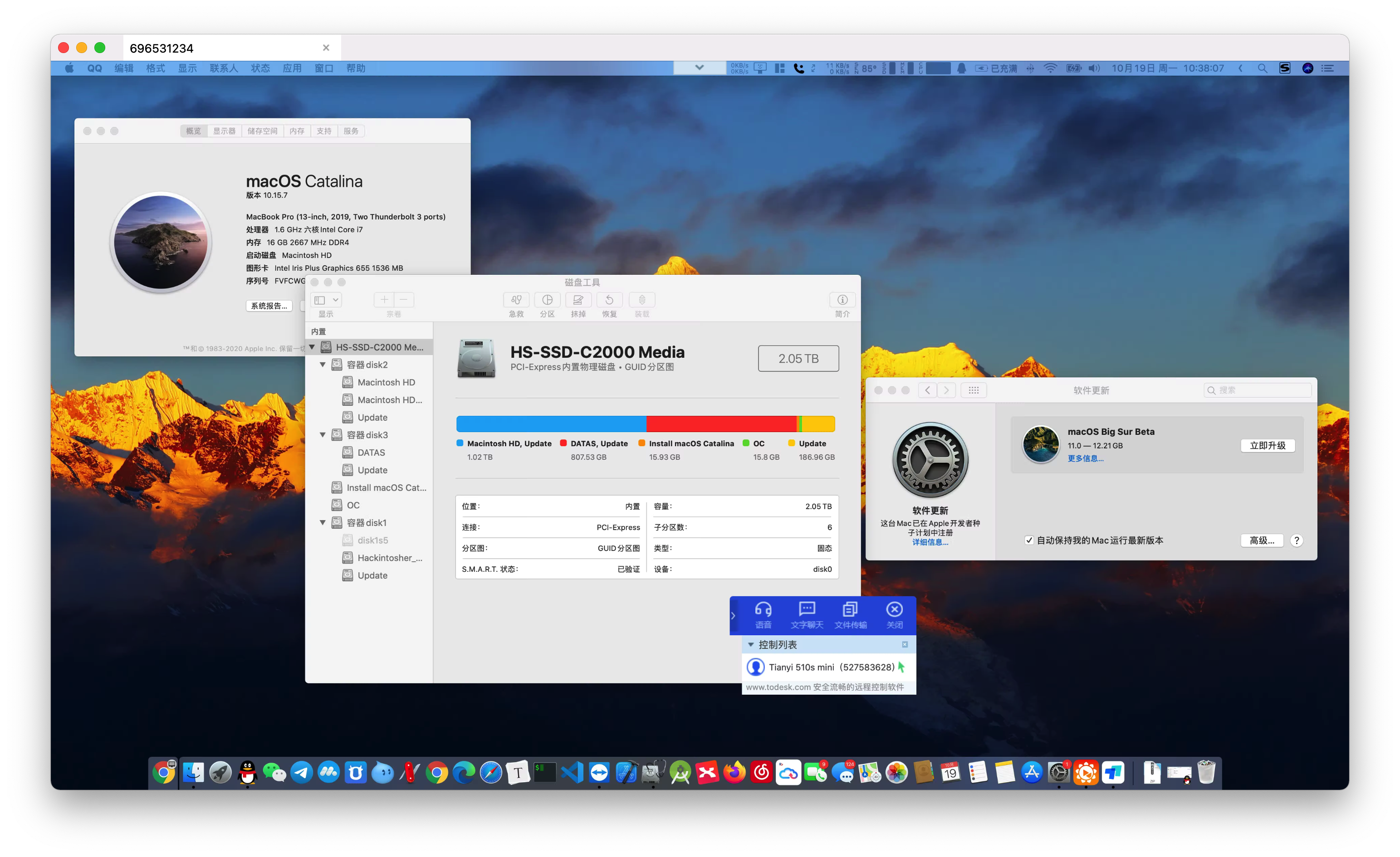Screen dimensions: 1400x857
Task: Switch to Support (支持) tab in About This Mac
Action: pos(324,131)
